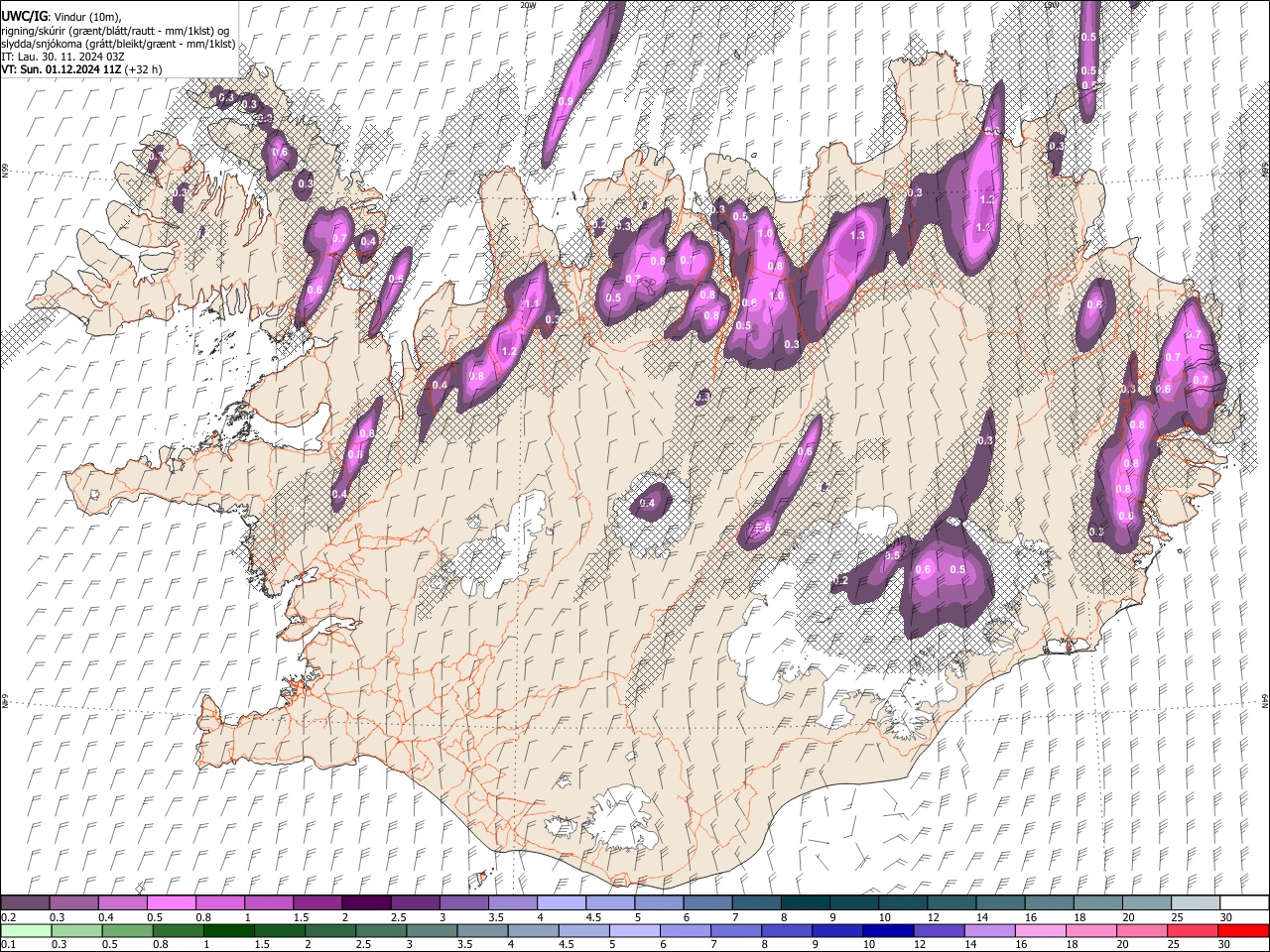Click the '20W' longitude label

point(528,5)
